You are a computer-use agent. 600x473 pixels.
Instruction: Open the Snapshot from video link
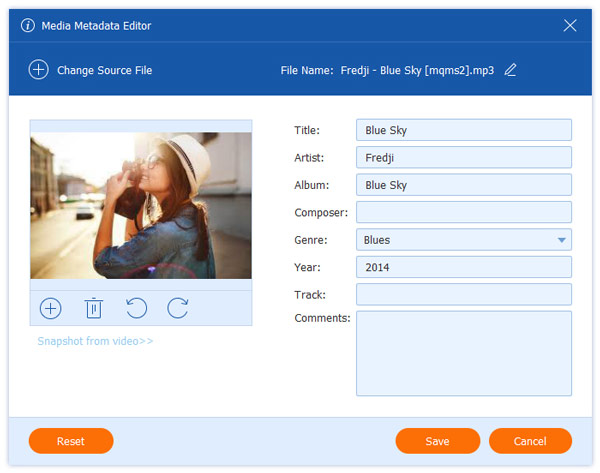[95, 341]
